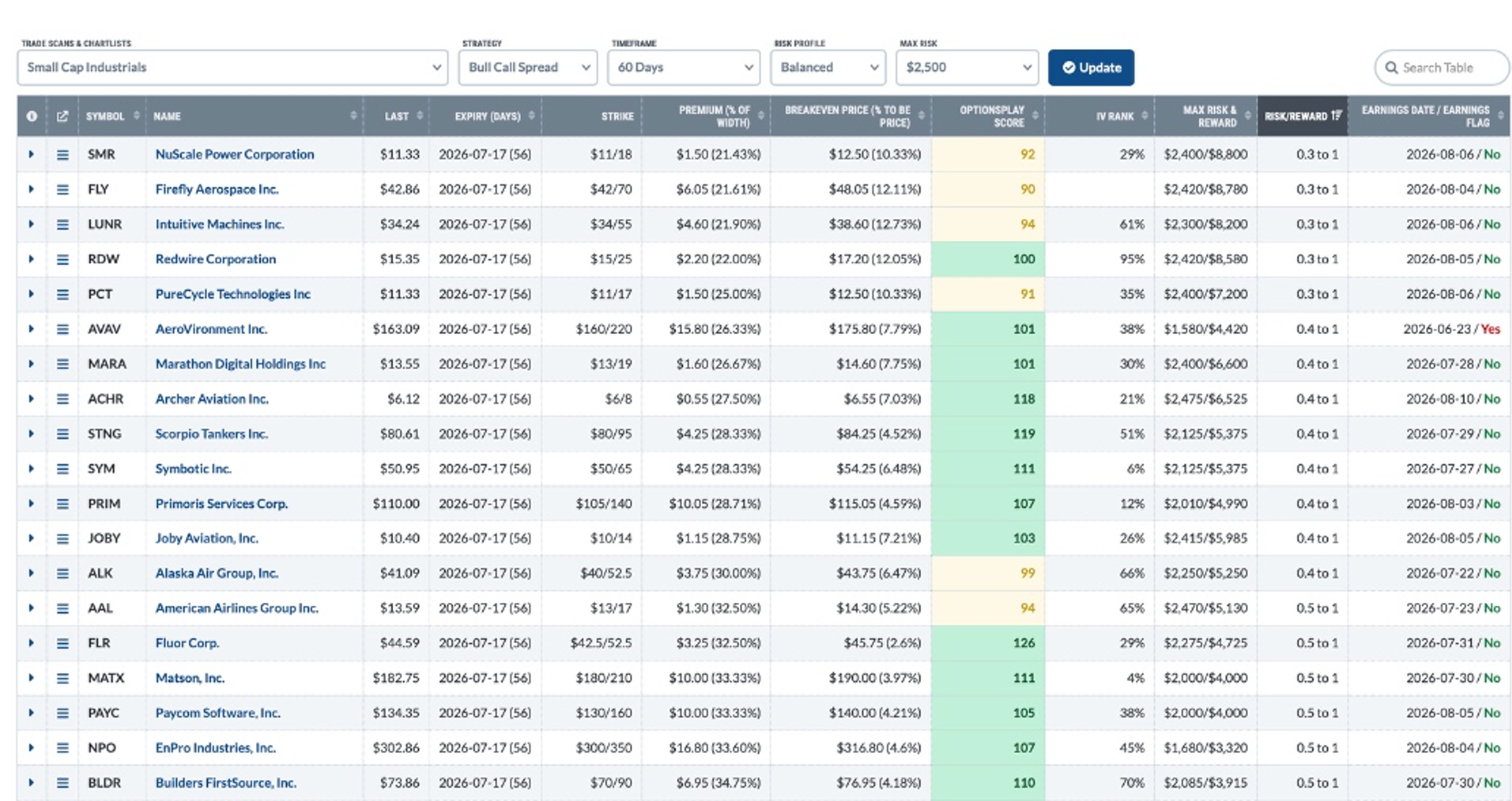Expand the RDW row details arrow

point(31,259)
